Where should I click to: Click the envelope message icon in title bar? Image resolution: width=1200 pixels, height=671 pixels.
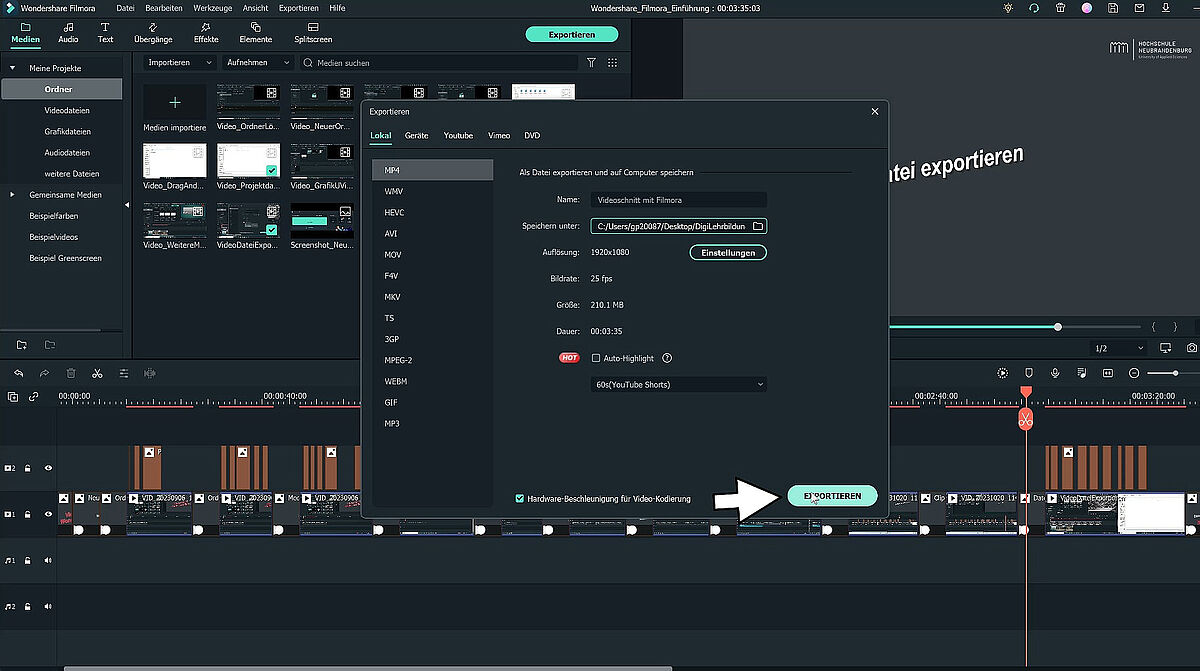(x=1139, y=7)
